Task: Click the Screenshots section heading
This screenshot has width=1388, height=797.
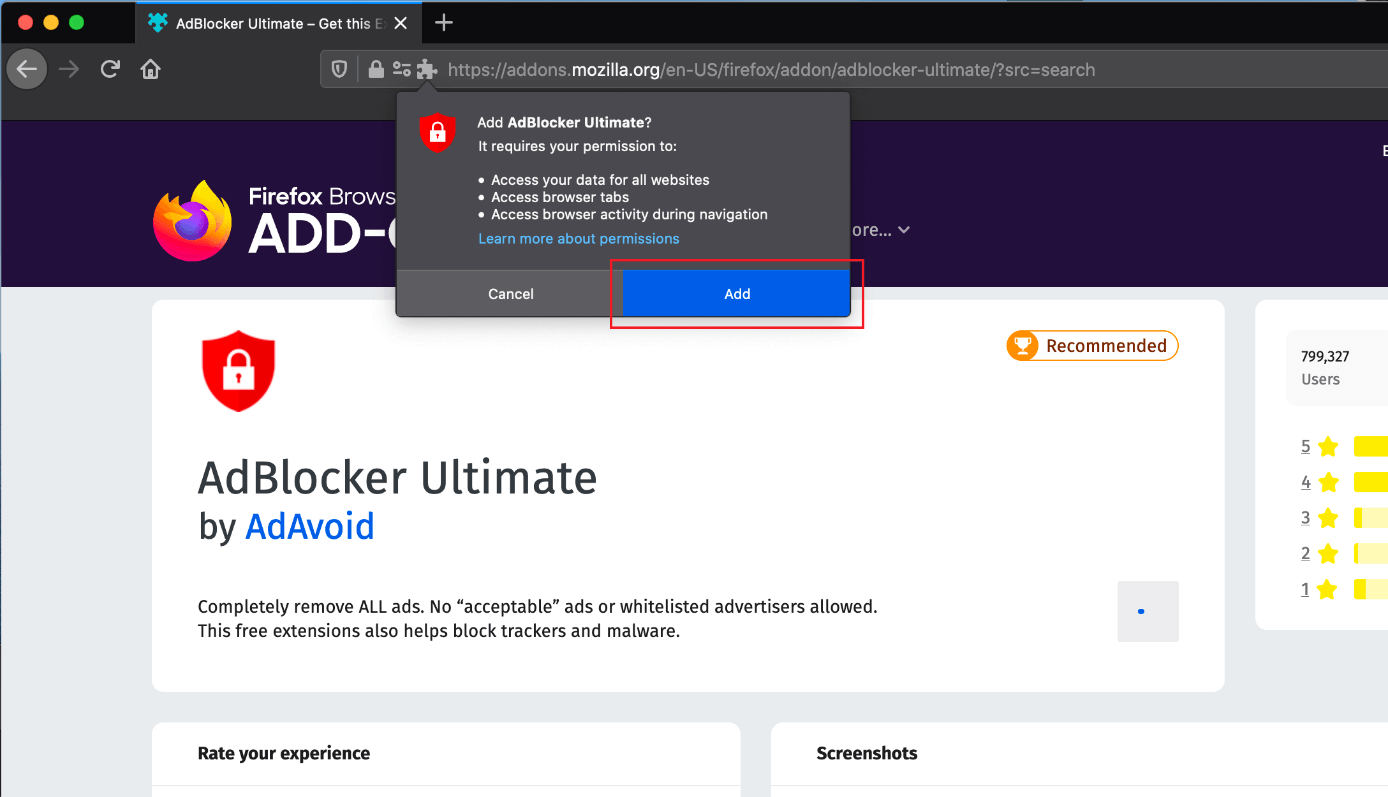Action: (867, 753)
